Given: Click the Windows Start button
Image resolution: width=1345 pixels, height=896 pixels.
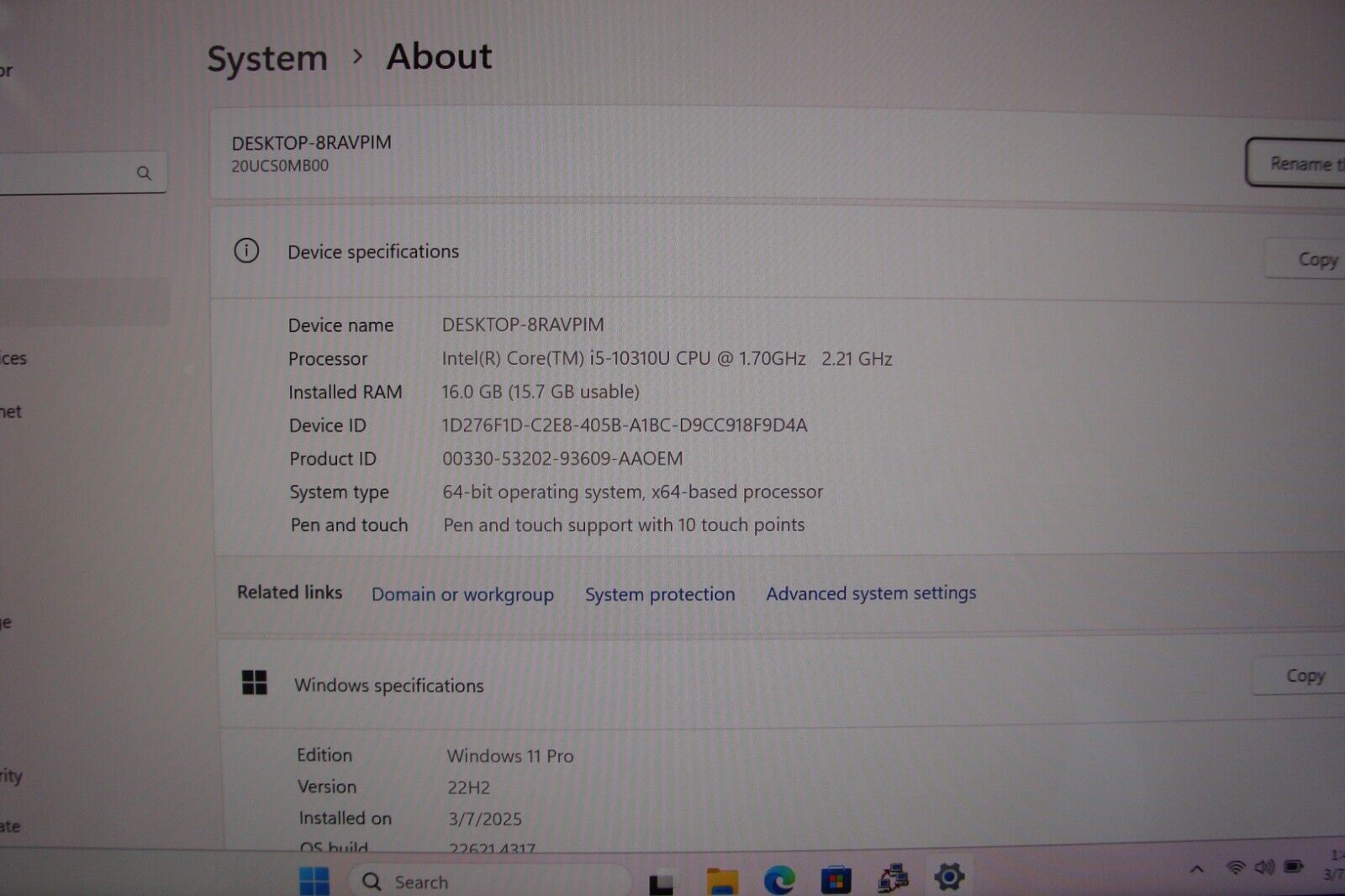Looking at the screenshot, I should (x=314, y=880).
